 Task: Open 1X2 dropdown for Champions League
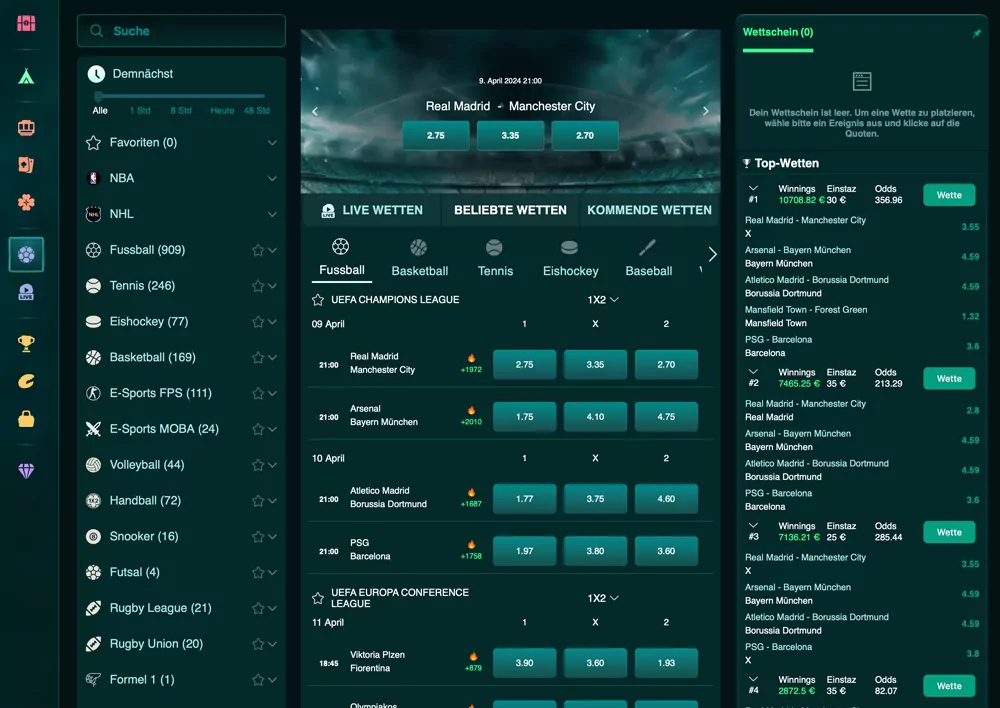point(603,300)
